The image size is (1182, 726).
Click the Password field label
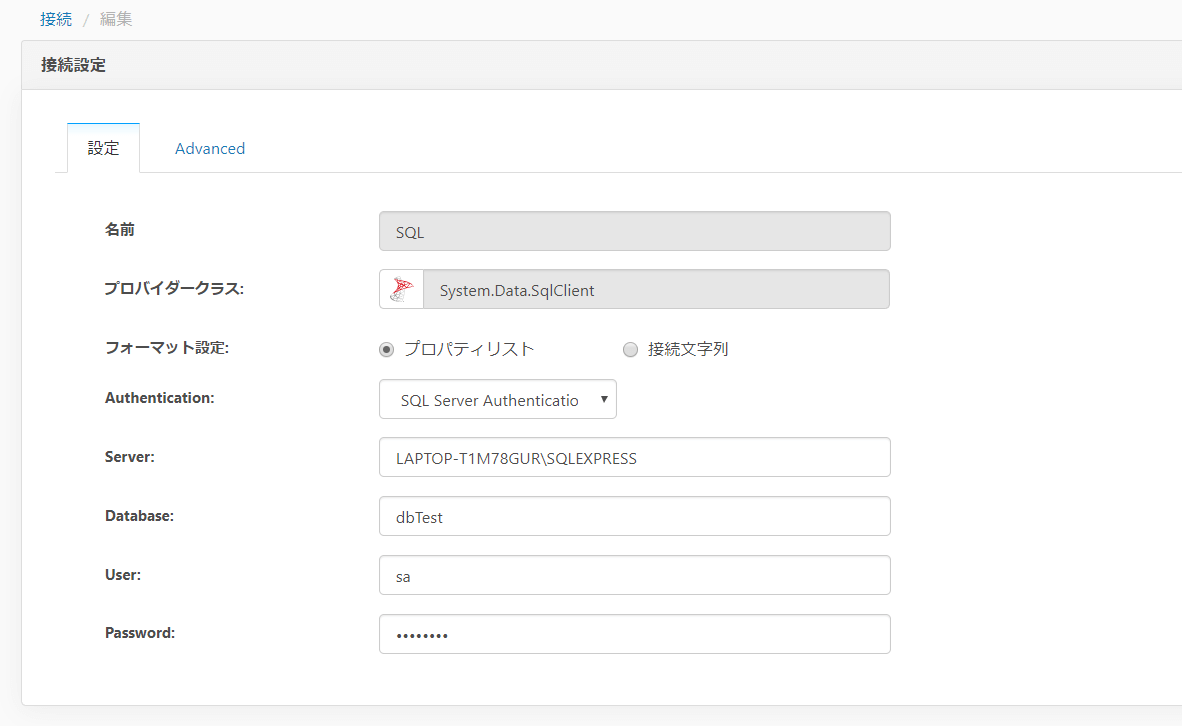click(x=140, y=633)
